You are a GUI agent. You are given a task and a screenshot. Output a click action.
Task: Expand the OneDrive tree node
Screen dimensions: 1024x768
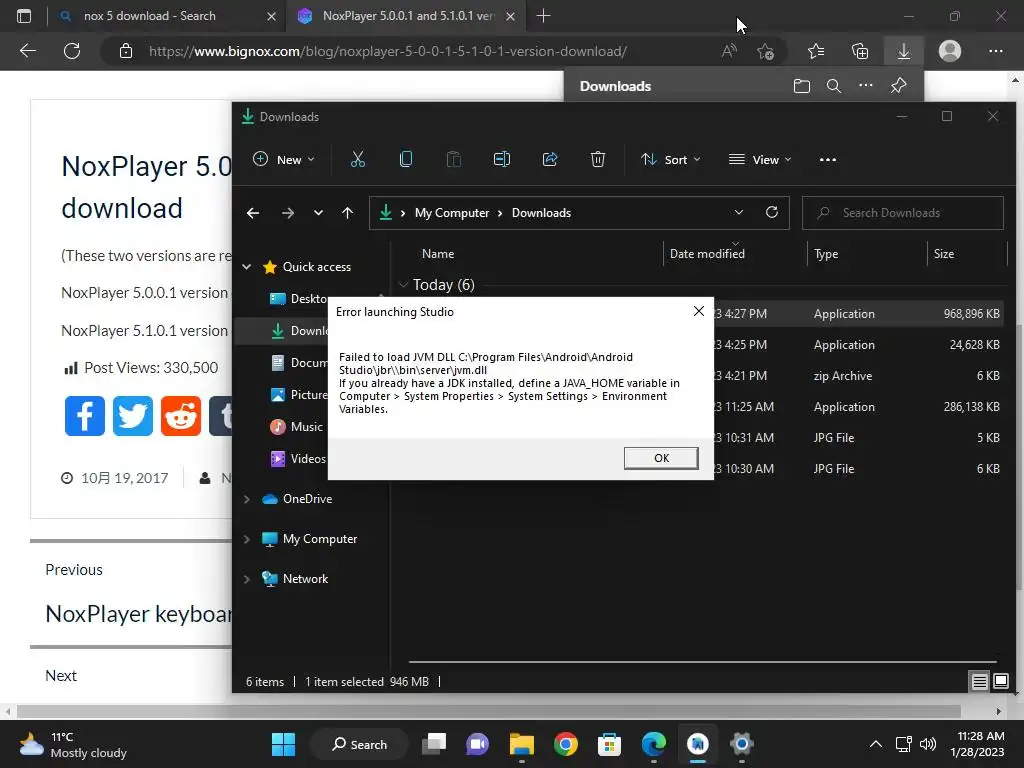pos(247,499)
